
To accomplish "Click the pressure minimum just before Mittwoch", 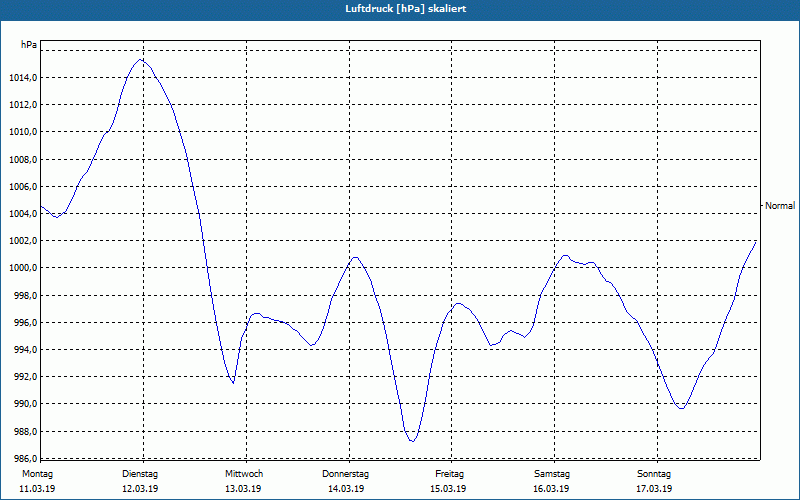I will tap(233, 383).
